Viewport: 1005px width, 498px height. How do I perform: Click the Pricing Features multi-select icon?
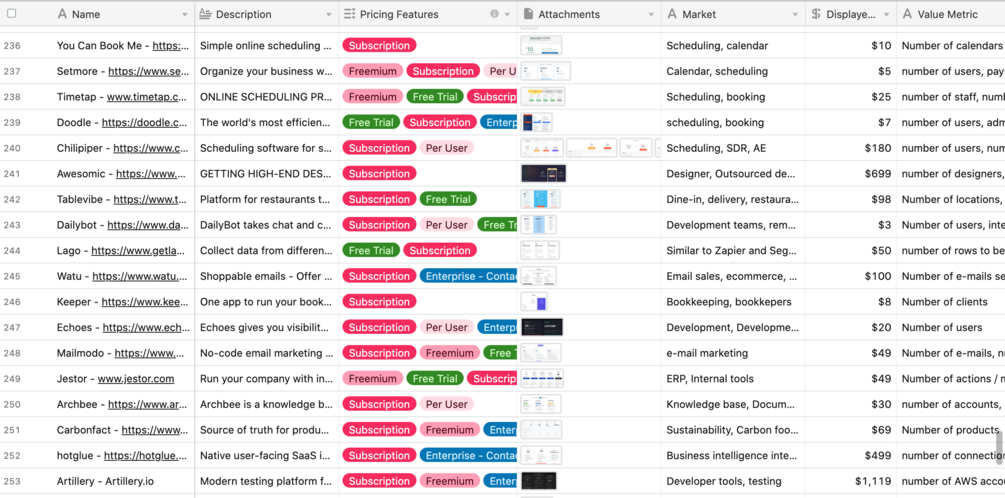coord(349,14)
